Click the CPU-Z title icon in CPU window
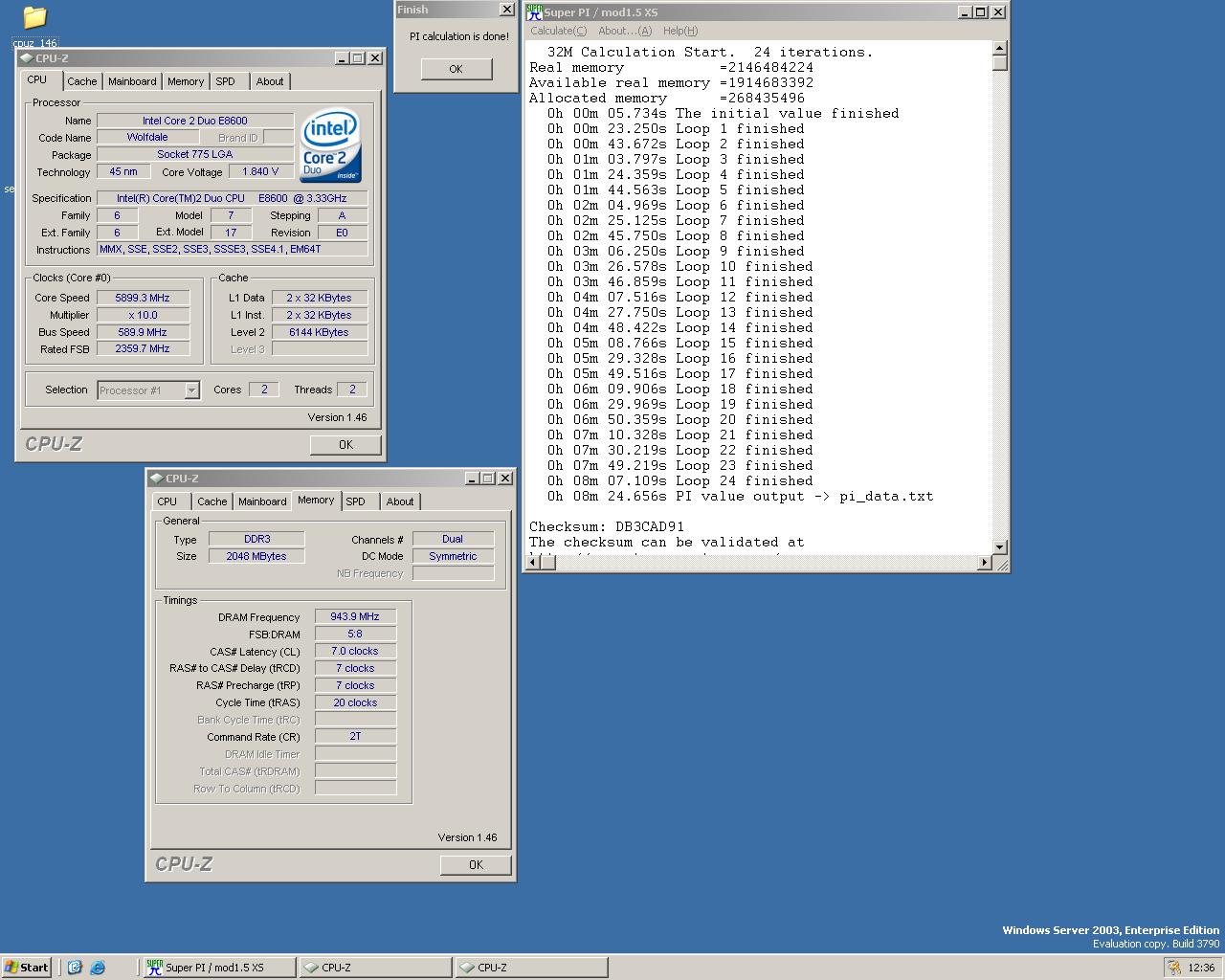 click(x=26, y=58)
